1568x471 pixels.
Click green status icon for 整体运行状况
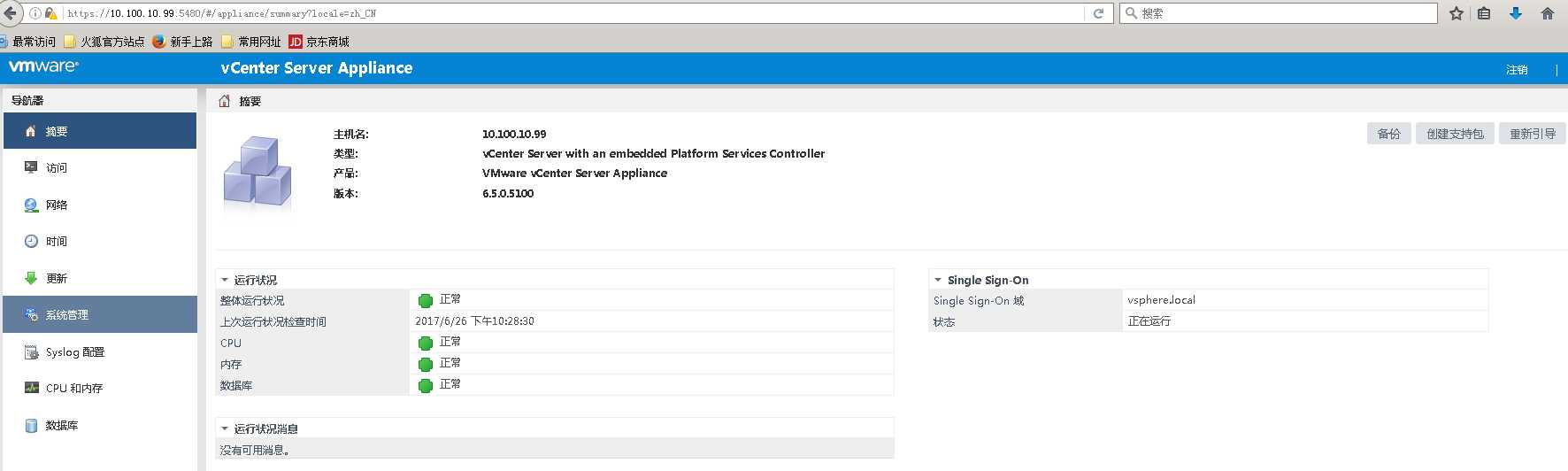coord(425,300)
